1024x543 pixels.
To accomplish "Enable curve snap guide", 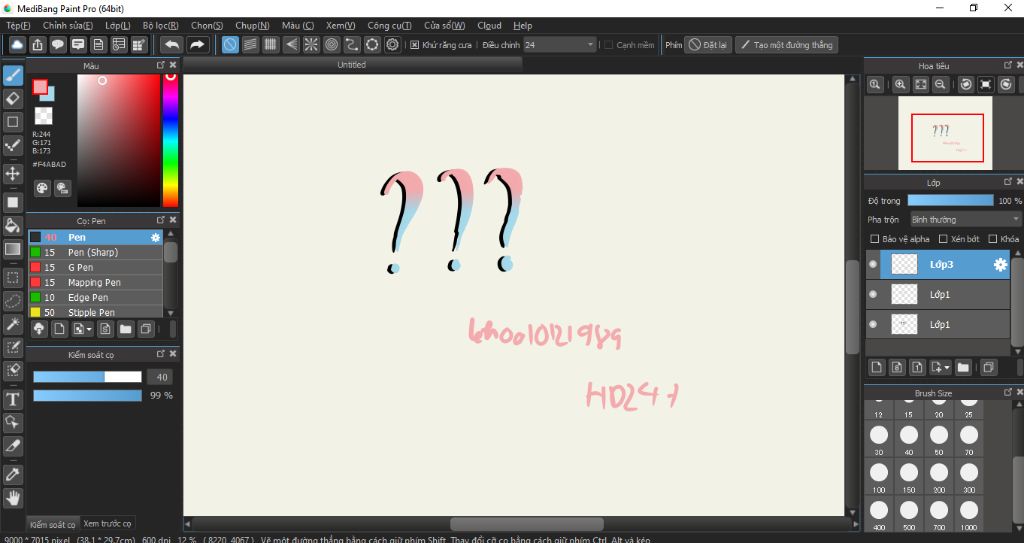I will point(351,44).
